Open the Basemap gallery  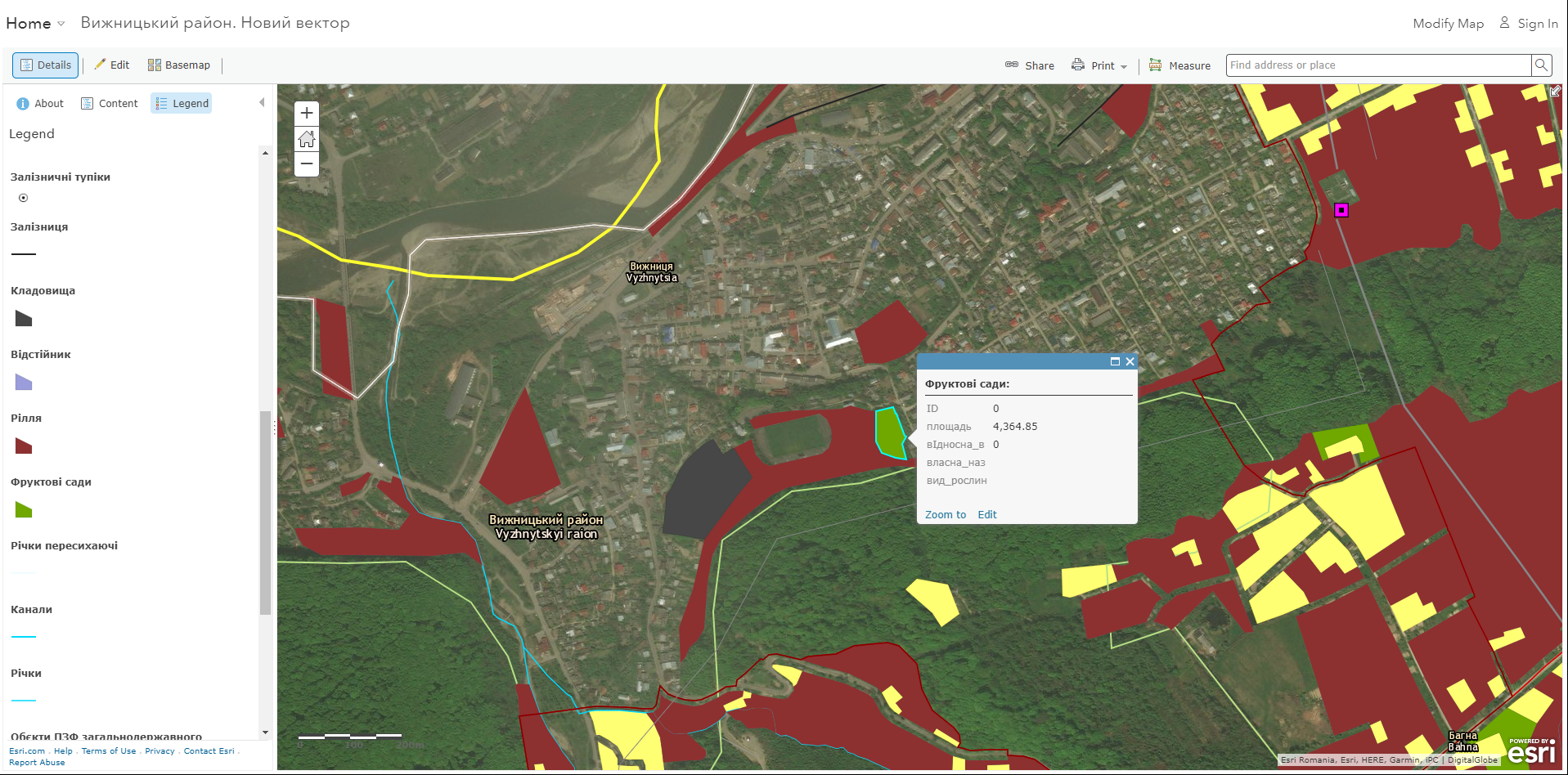tap(178, 65)
